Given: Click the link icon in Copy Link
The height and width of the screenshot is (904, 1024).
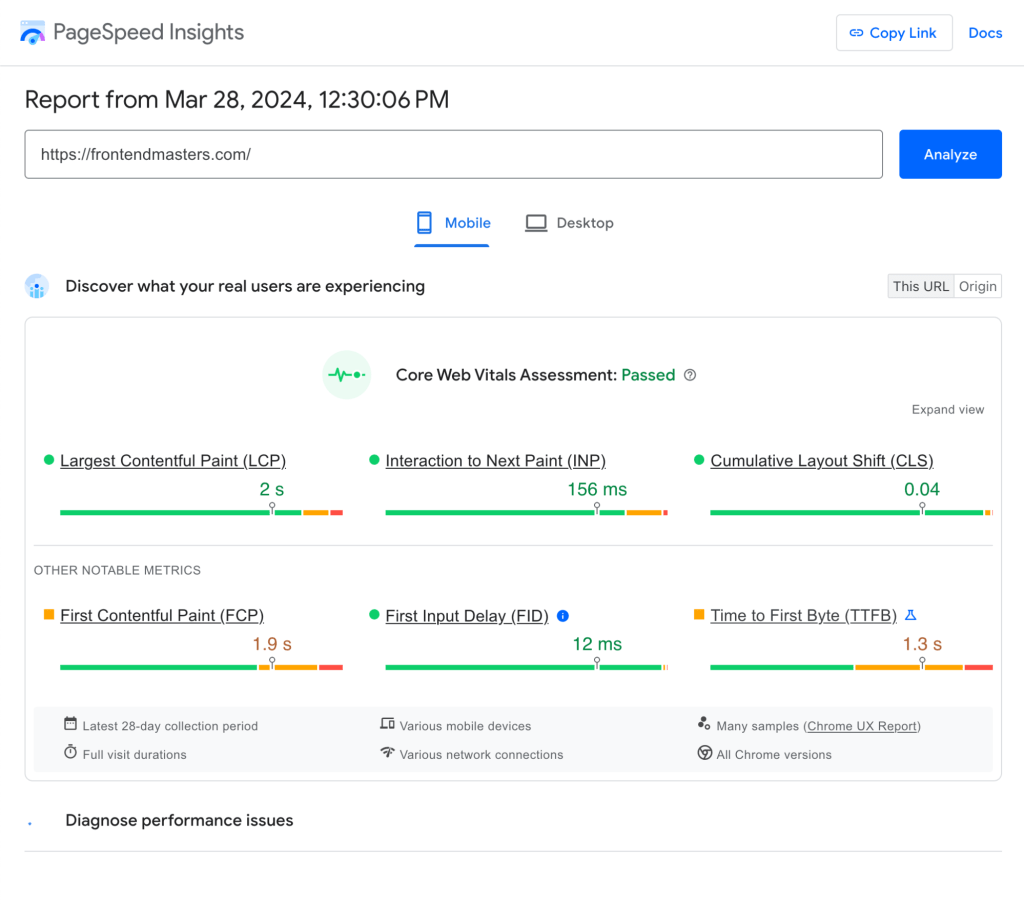Looking at the screenshot, I should (856, 33).
